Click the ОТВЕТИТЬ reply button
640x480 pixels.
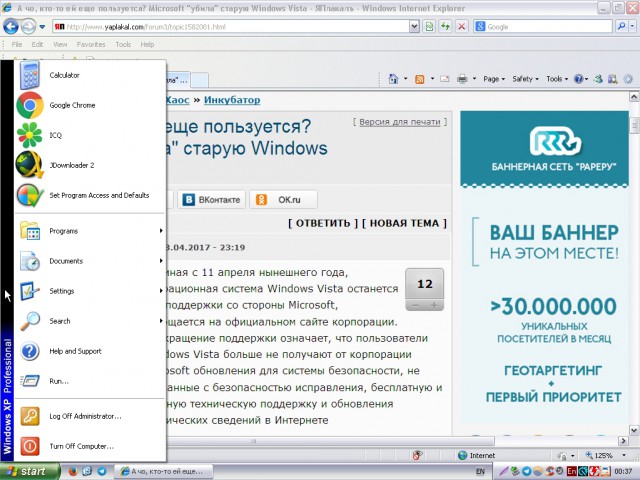[x=323, y=223]
